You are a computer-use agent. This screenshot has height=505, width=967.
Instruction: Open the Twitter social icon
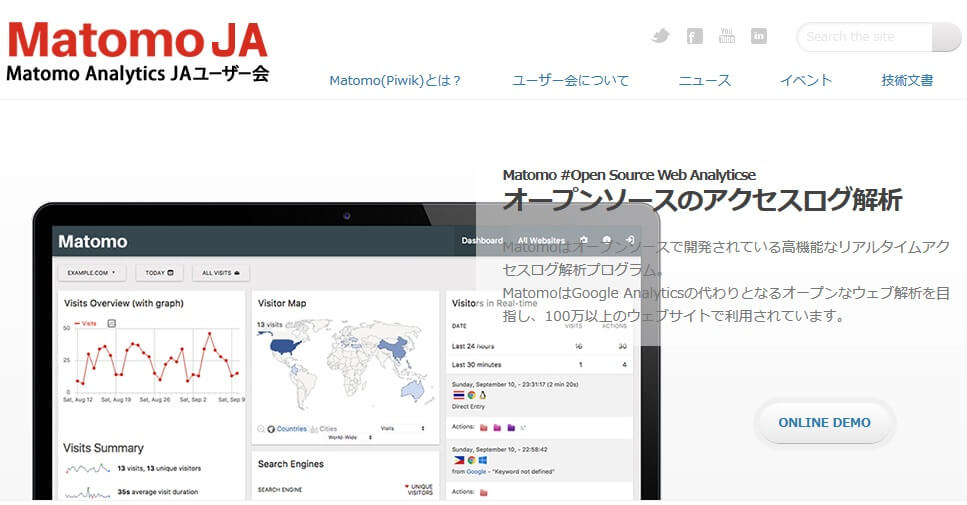pyautogui.click(x=660, y=36)
